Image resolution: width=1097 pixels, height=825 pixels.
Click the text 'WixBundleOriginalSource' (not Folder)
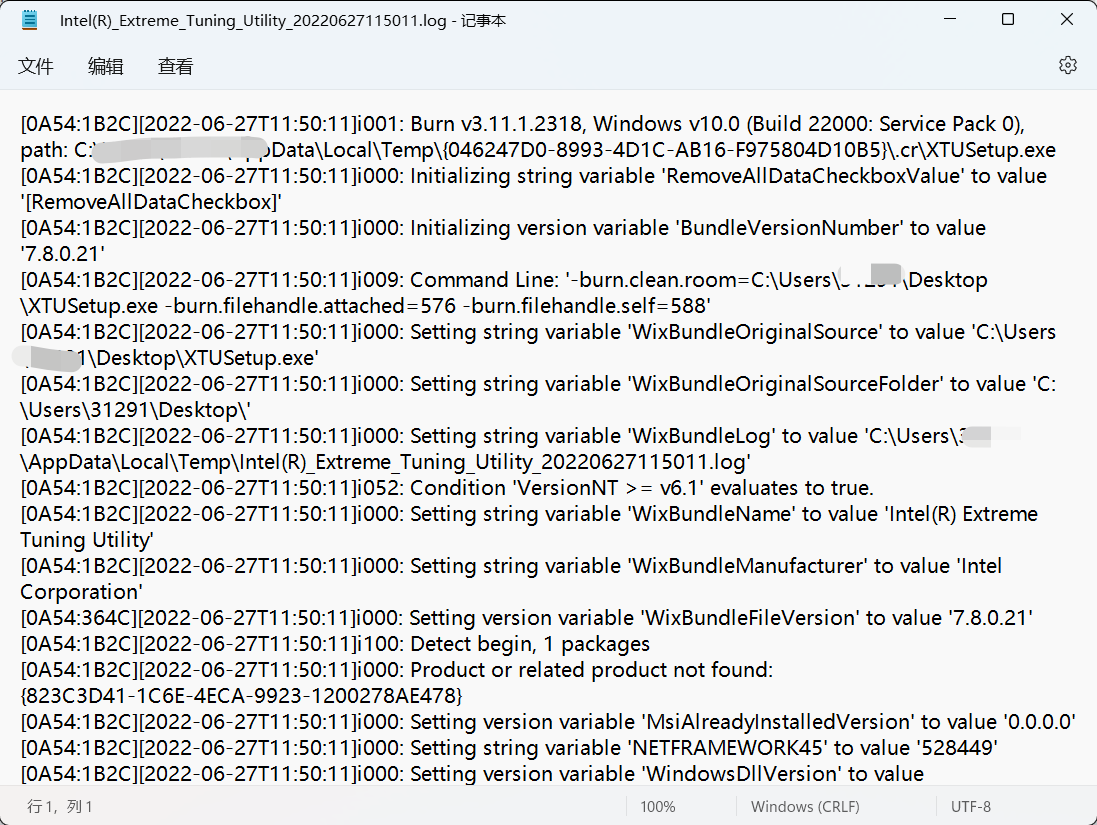[x=754, y=331]
